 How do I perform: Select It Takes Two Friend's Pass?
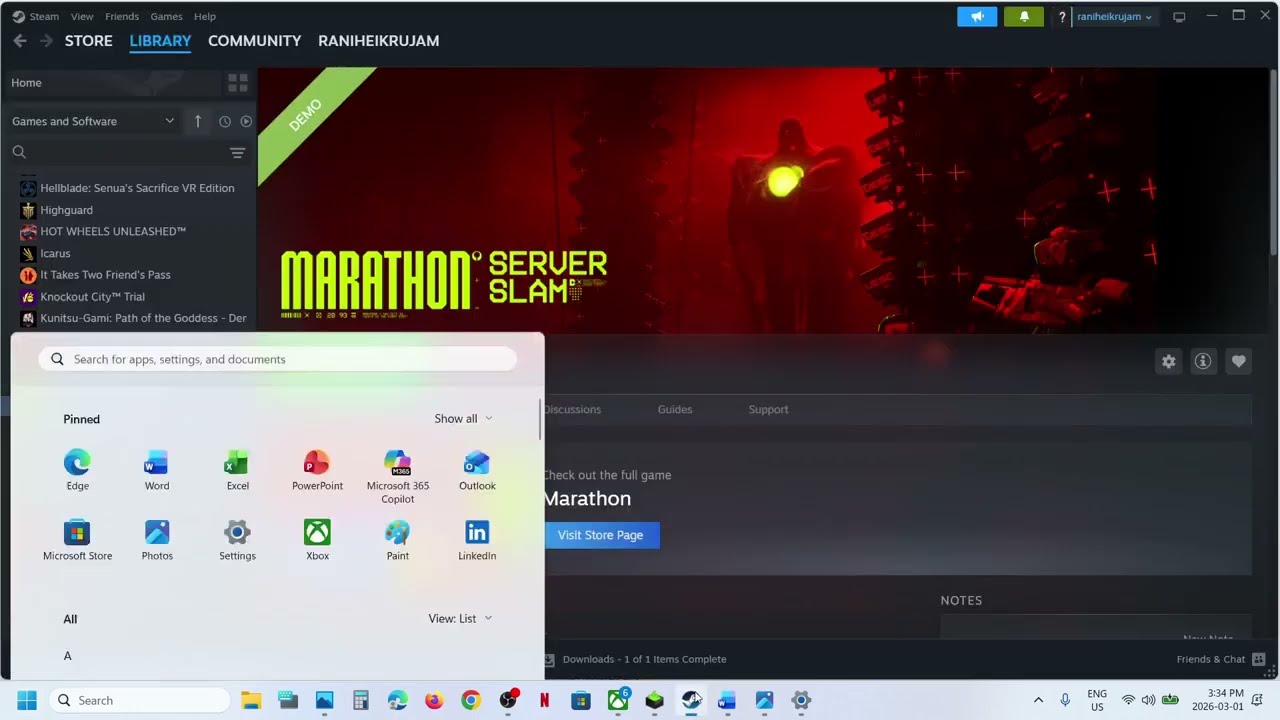[105, 275]
